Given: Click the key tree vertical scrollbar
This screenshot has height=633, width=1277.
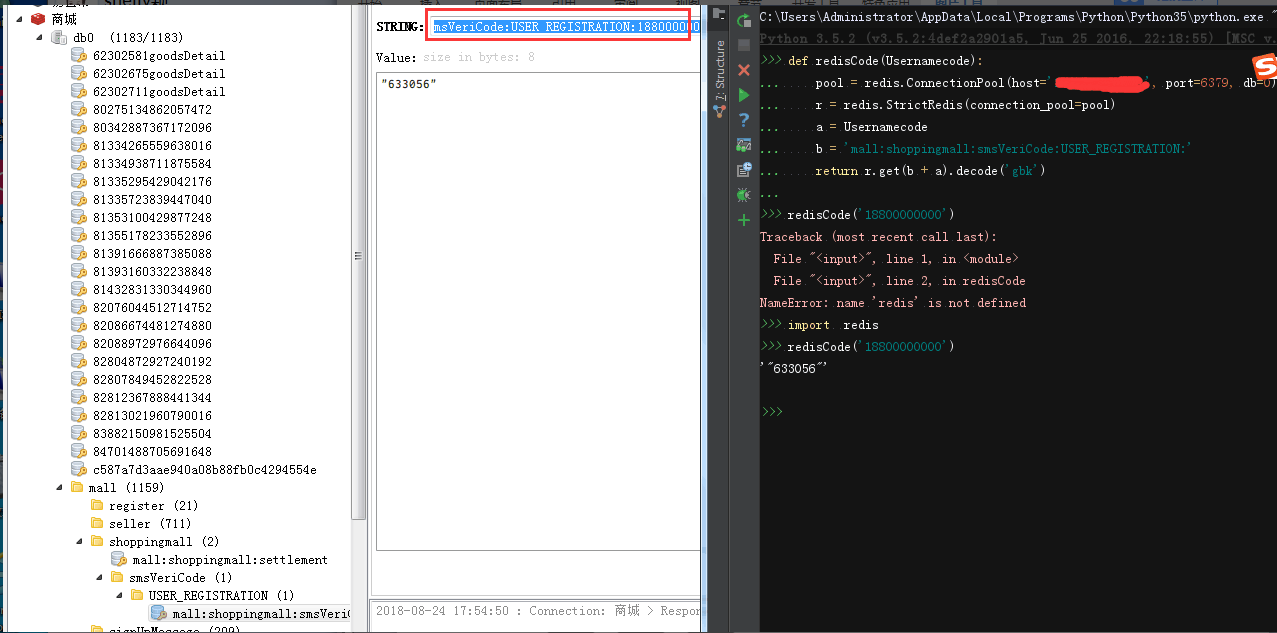Looking at the screenshot, I should (x=360, y=260).
